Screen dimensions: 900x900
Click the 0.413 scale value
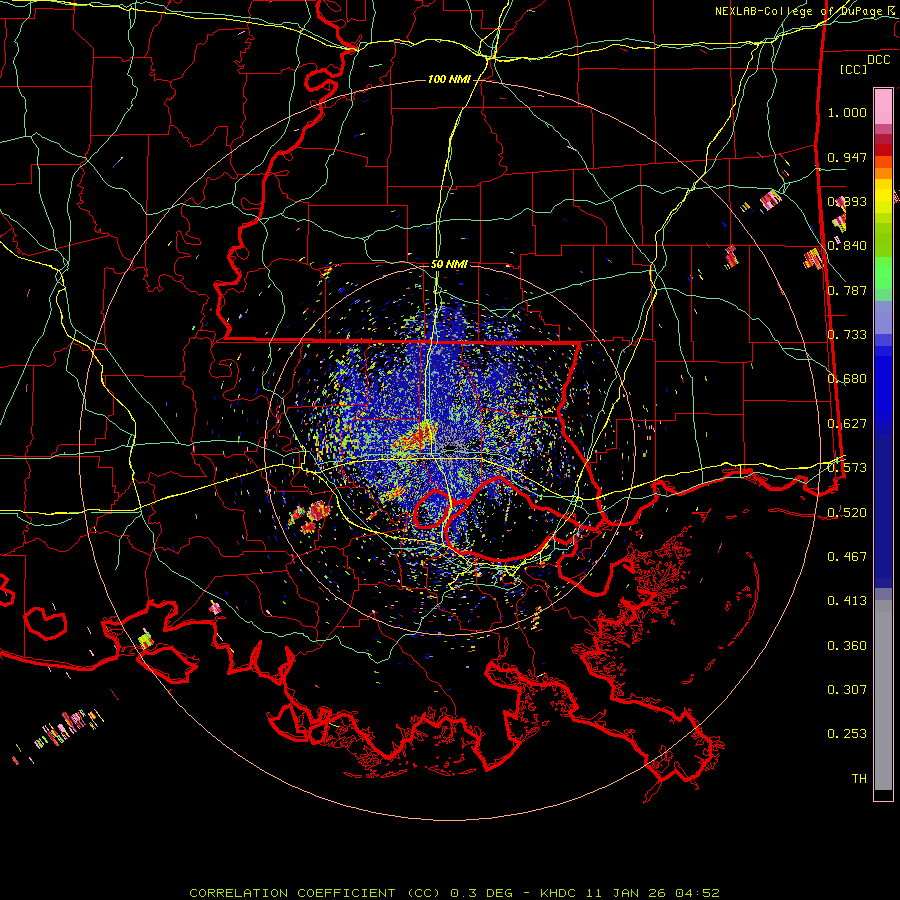pyautogui.click(x=847, y=601)
